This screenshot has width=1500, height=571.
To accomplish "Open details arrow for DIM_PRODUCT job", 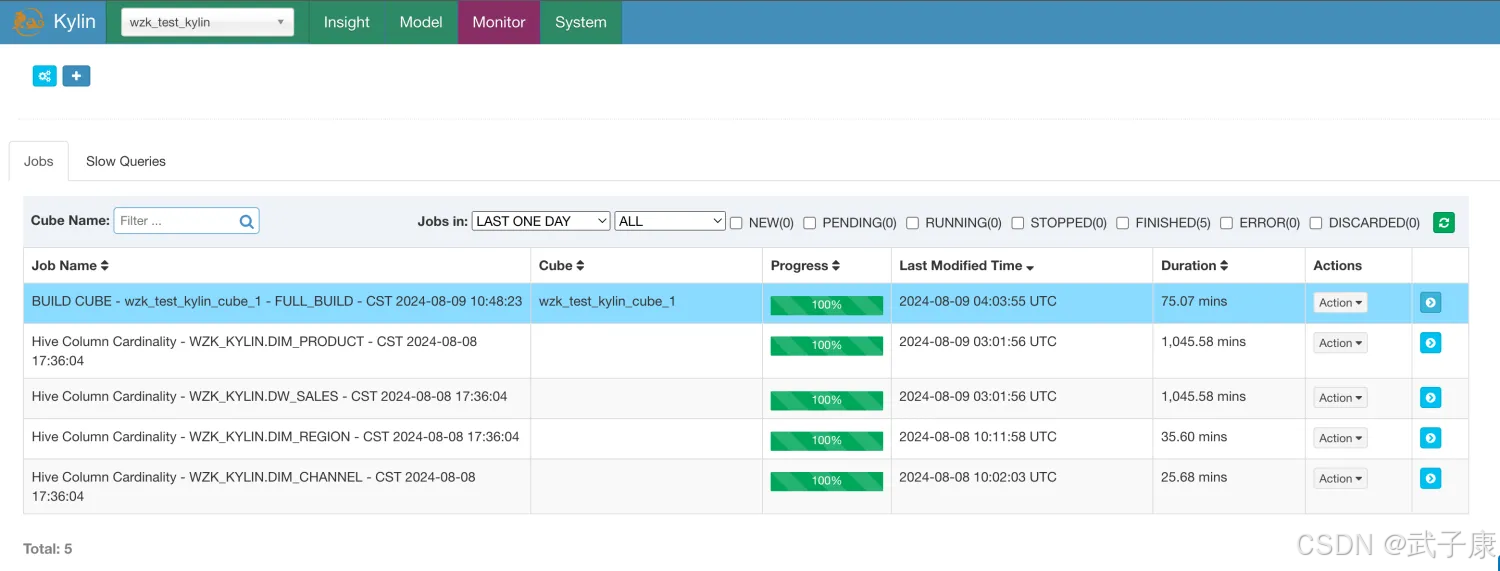I will pyautogui.click(x=1430, y=343).
